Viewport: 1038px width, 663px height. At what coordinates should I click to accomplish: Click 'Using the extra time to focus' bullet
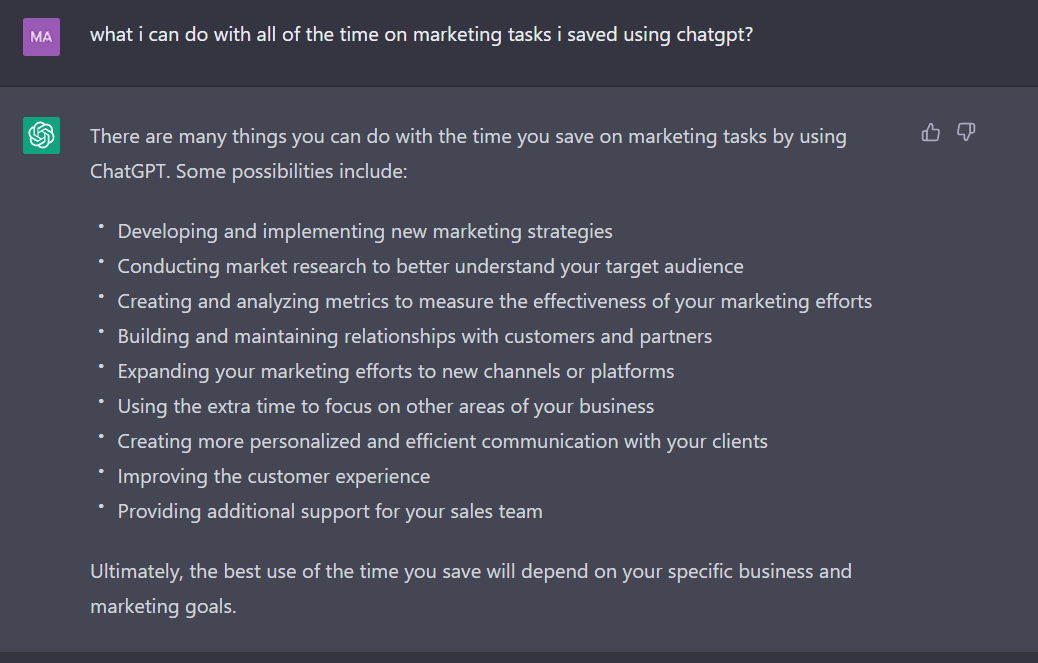pyautogui.click(x=385, y=406)
